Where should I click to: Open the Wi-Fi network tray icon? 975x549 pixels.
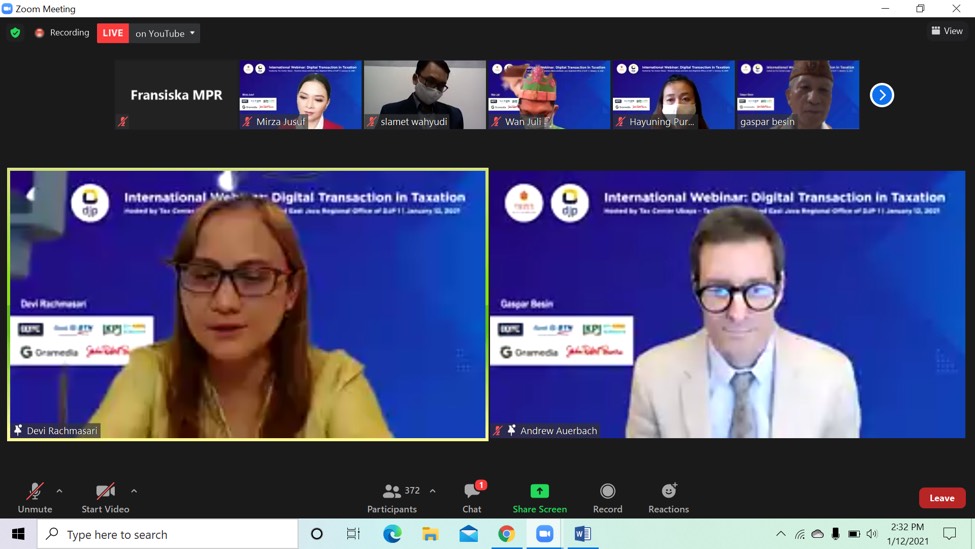(800, 534)
